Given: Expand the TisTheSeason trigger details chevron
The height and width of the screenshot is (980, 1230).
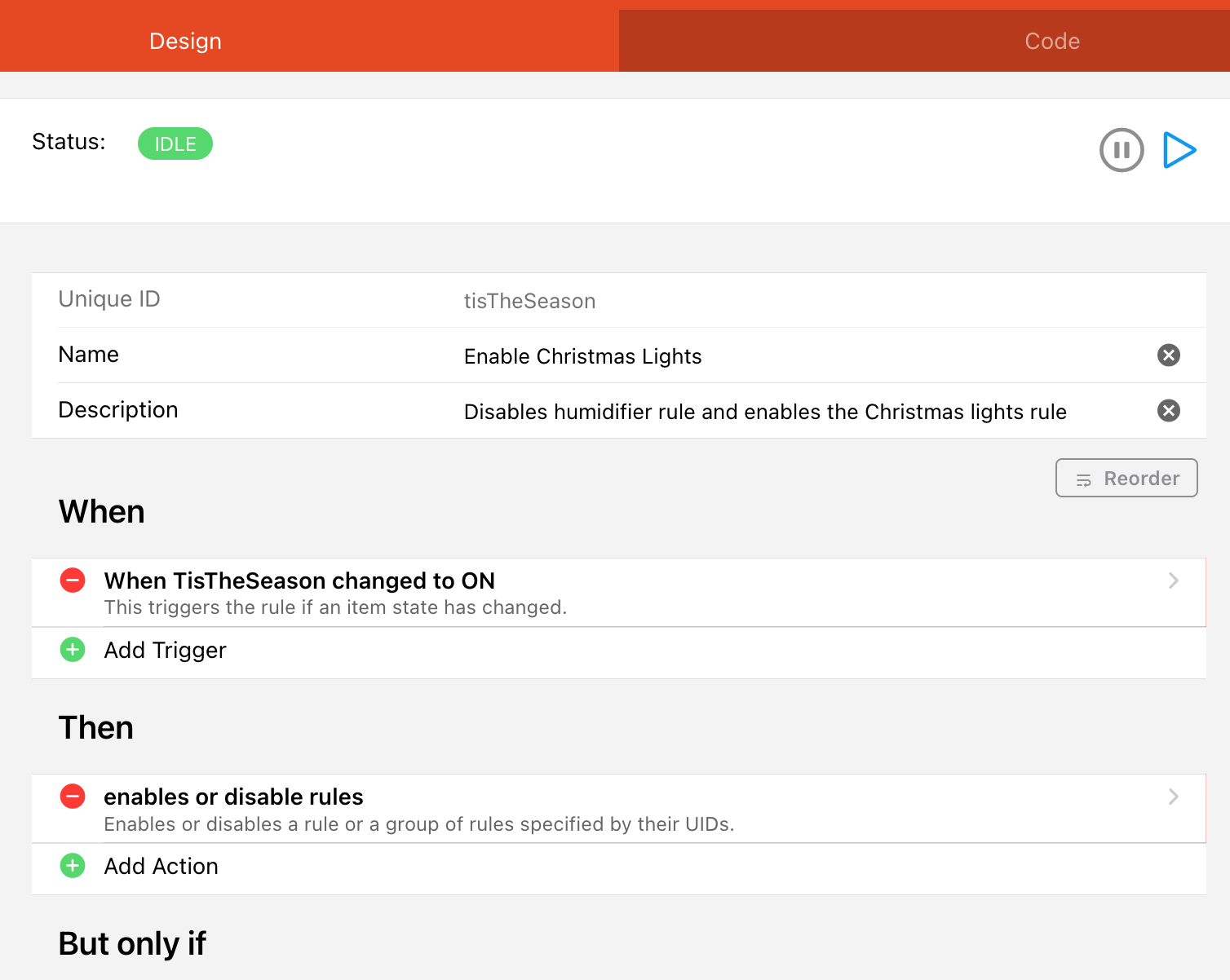Looking at the screenshot, I should pos(1173,580).
